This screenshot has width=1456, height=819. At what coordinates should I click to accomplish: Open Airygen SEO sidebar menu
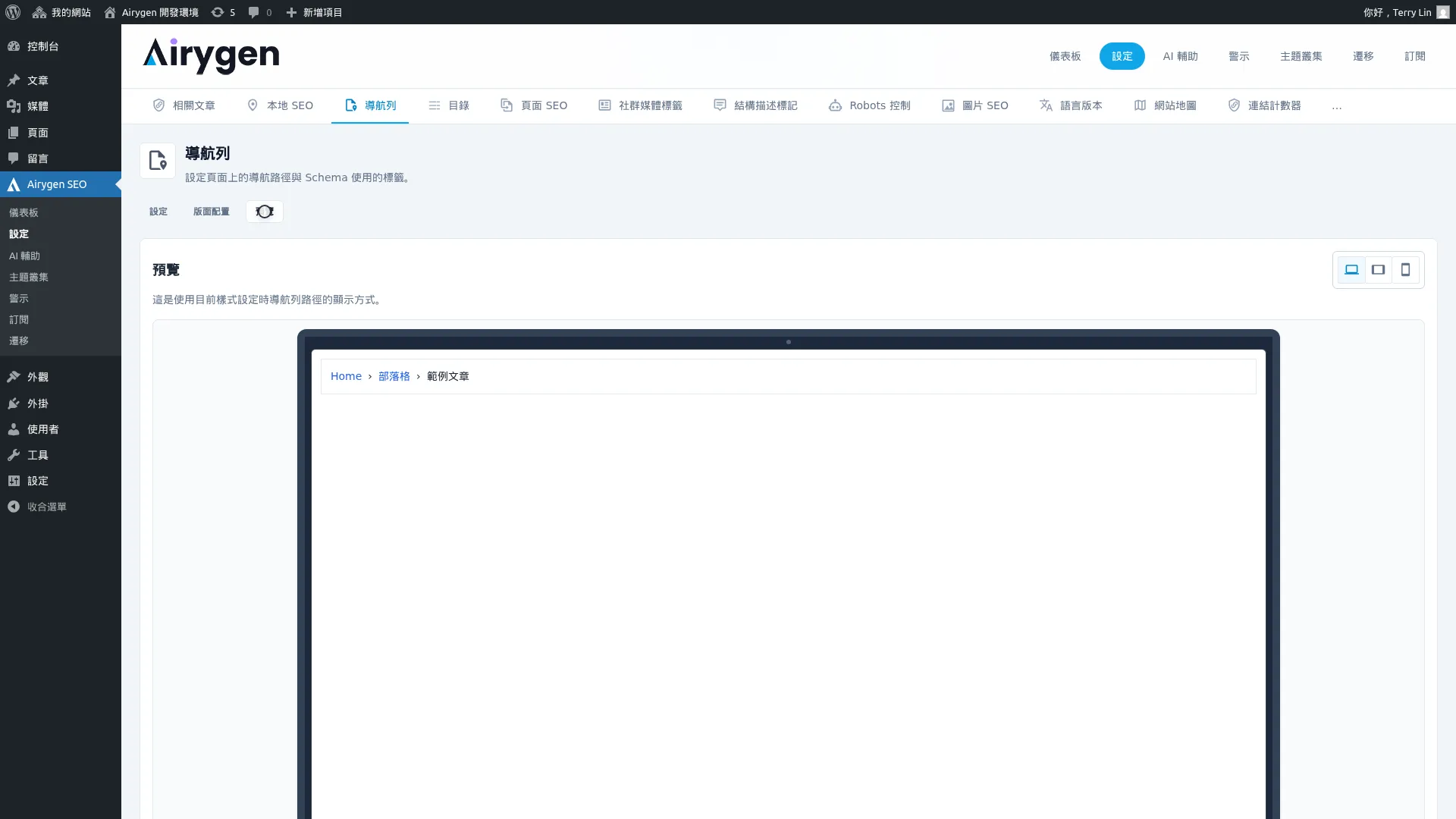61,184
